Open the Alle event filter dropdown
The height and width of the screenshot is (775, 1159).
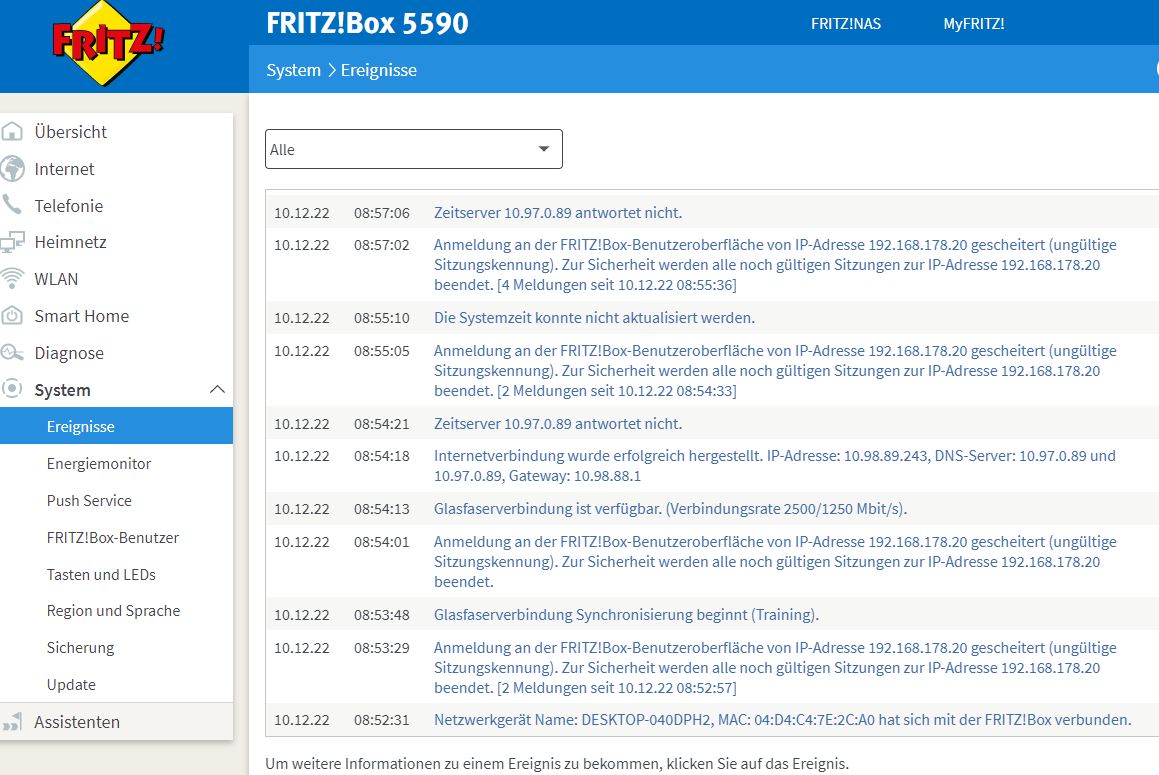point(414,149)
